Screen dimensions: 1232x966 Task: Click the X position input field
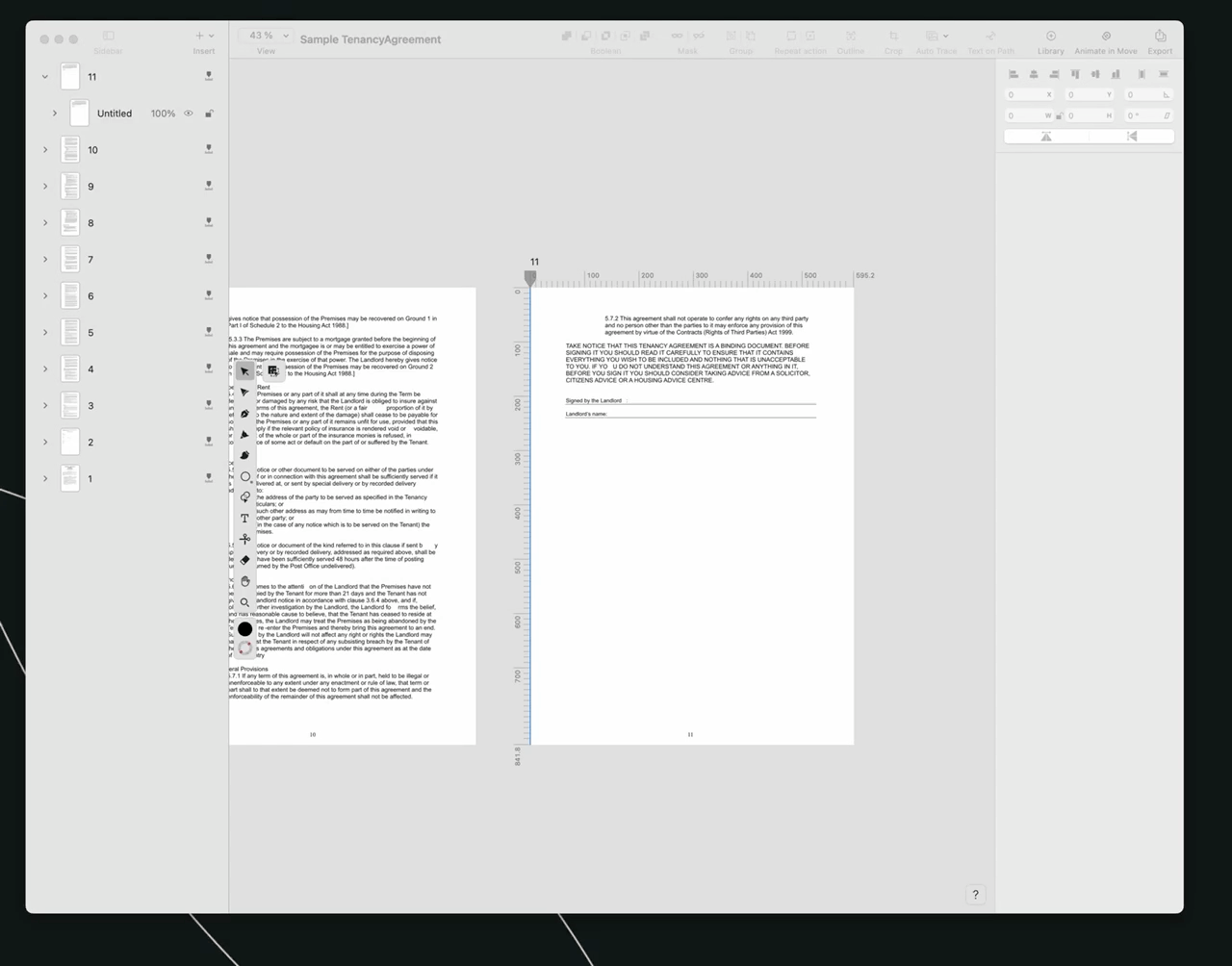click(1029, 95)
